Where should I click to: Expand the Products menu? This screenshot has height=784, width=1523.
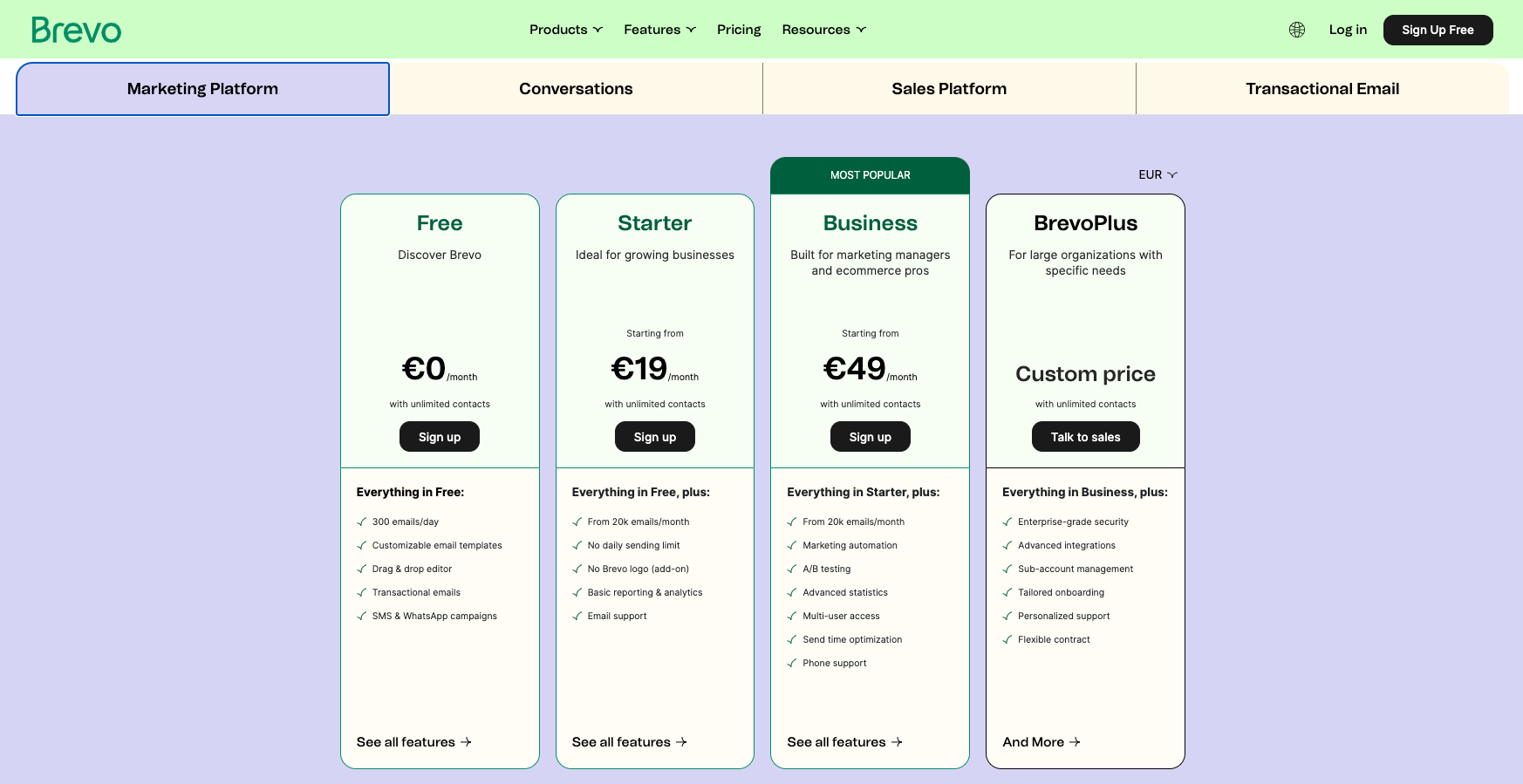click(566, 30)
